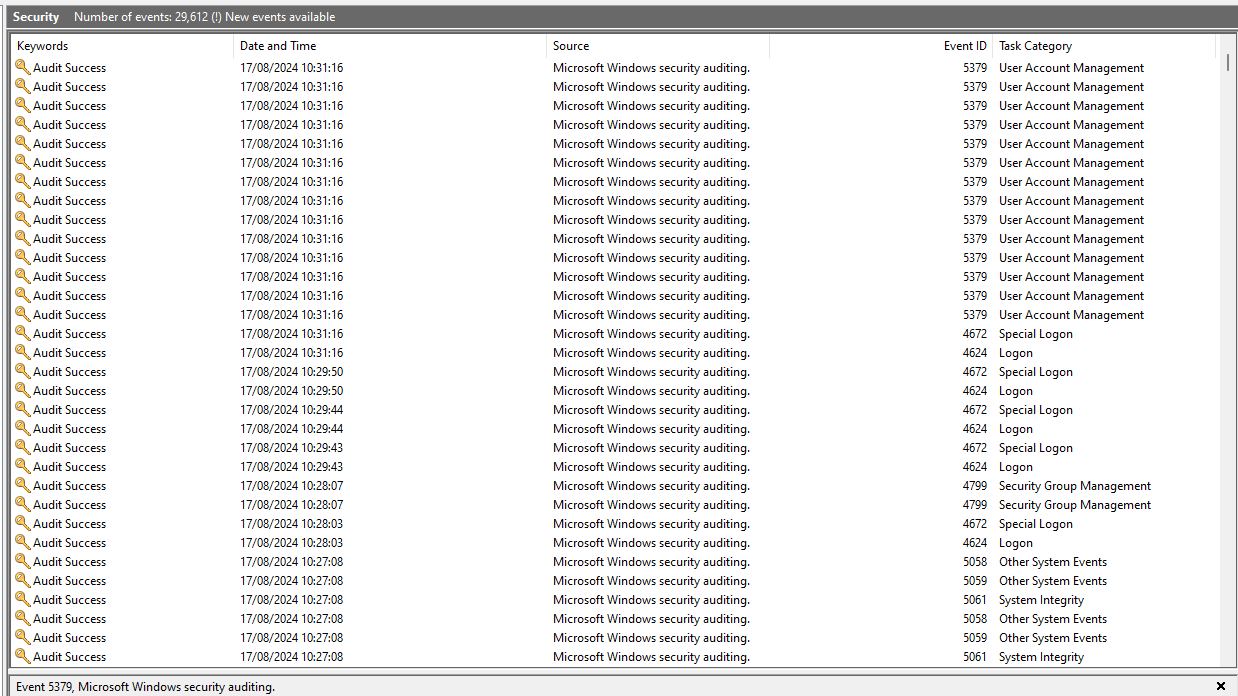Select Event ID 4672 logged at 10:28:03
Screen dimensions: 1238x696
click(x=974, y=524)
